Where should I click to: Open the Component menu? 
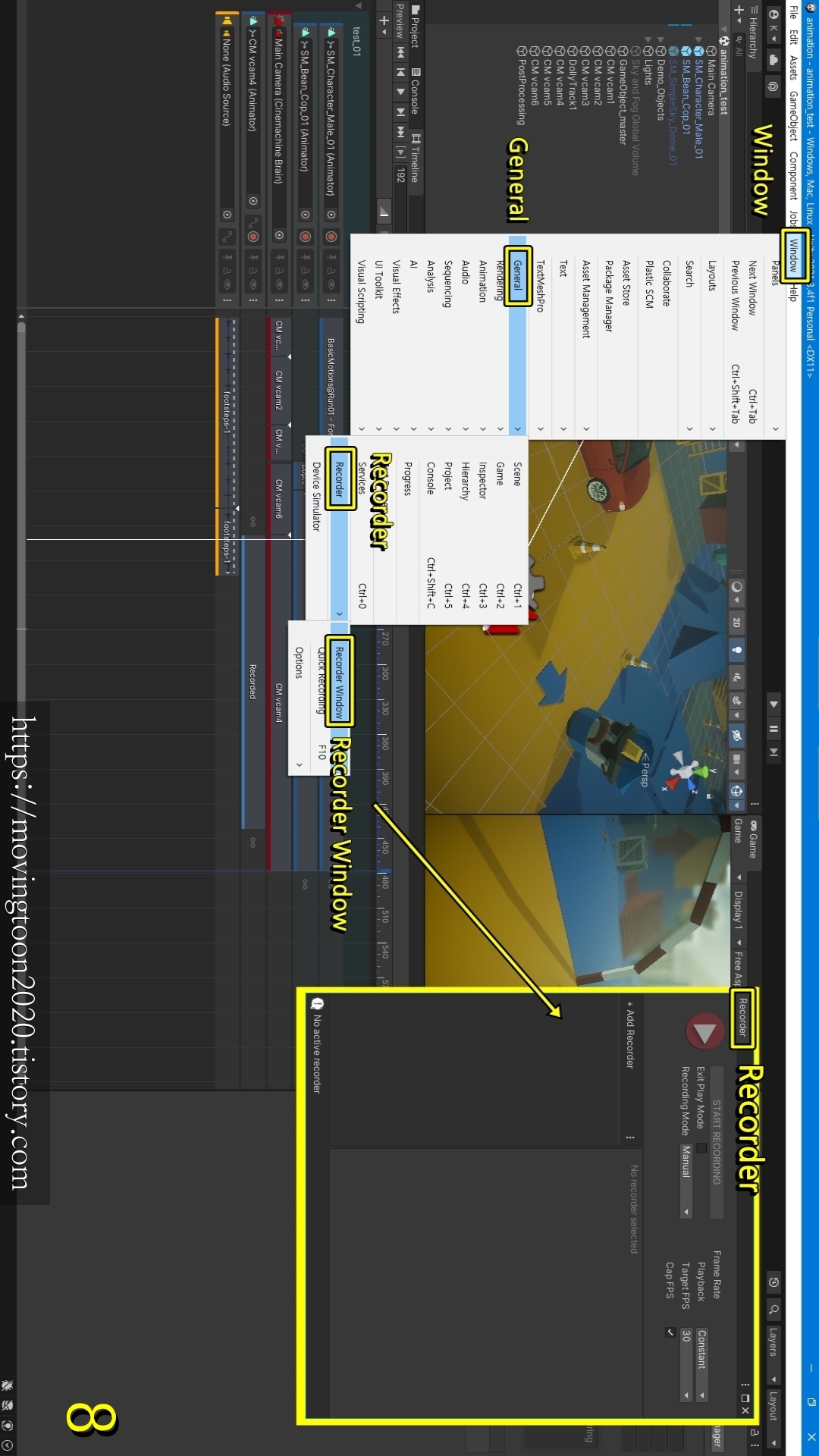(793, 175)
